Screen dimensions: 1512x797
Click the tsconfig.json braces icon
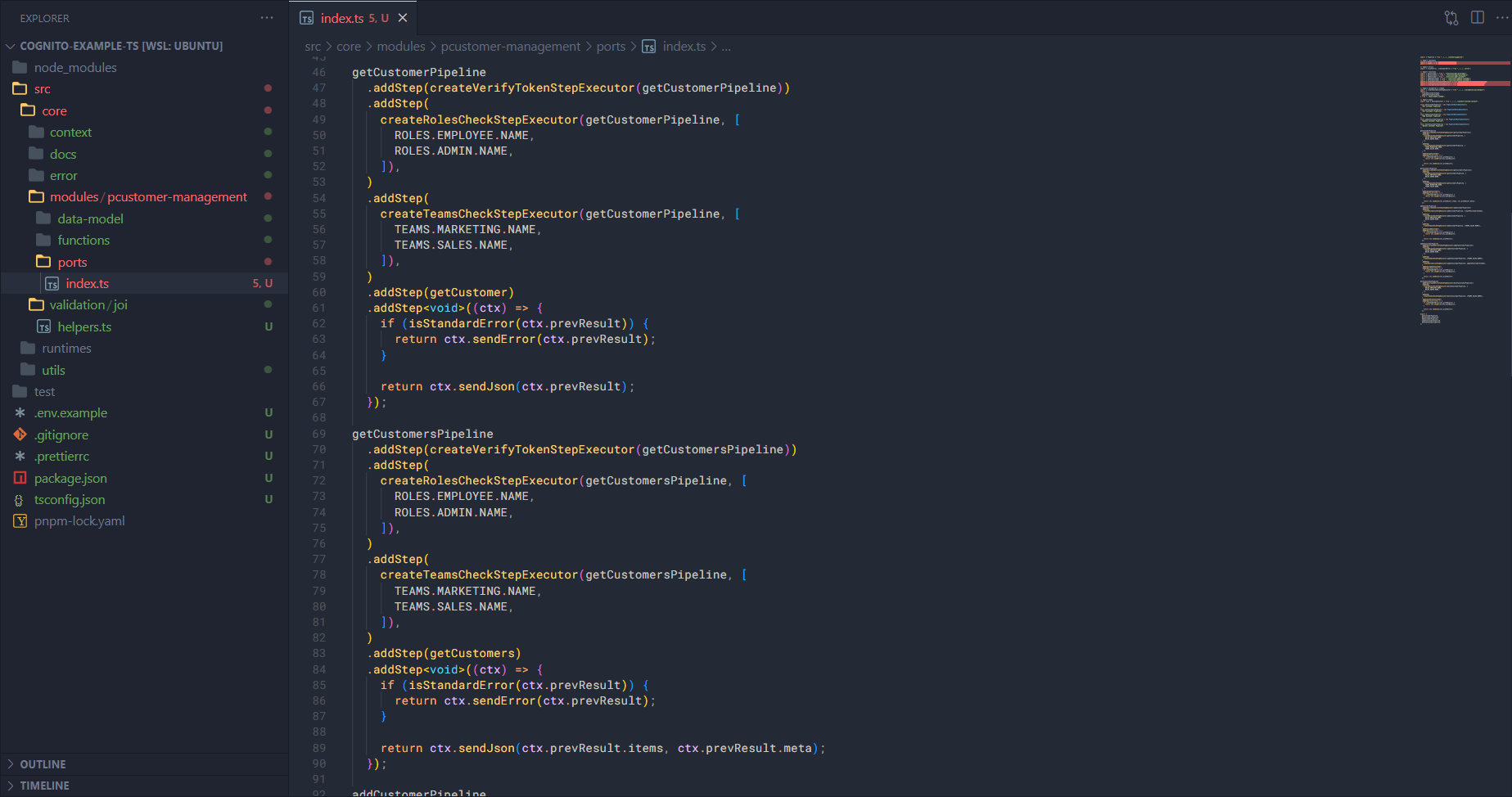pos(20,500)
